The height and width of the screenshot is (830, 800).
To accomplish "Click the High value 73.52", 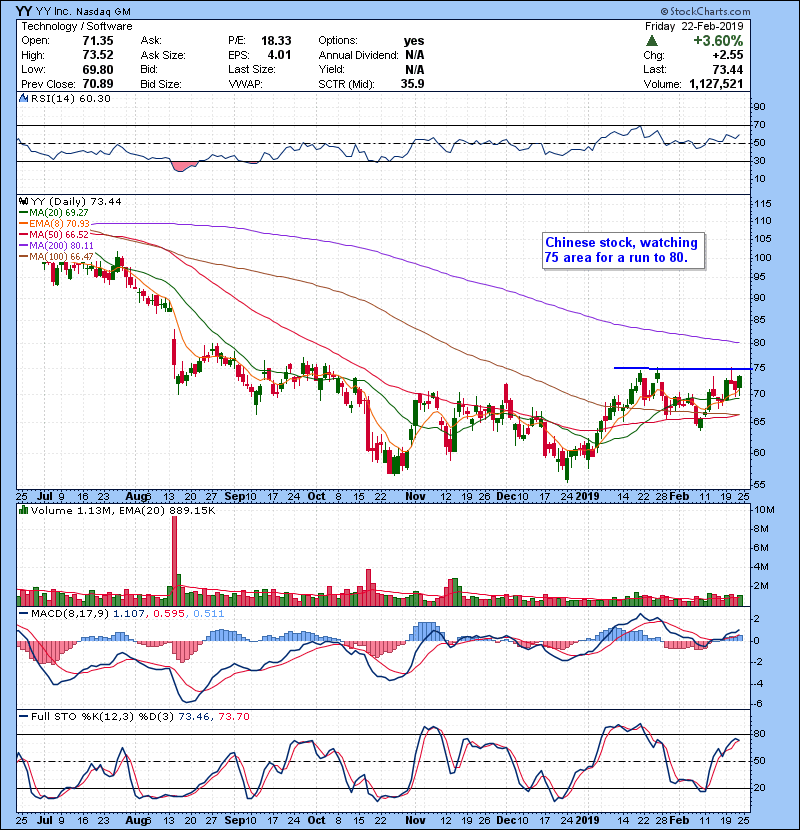I will [98, 55].
